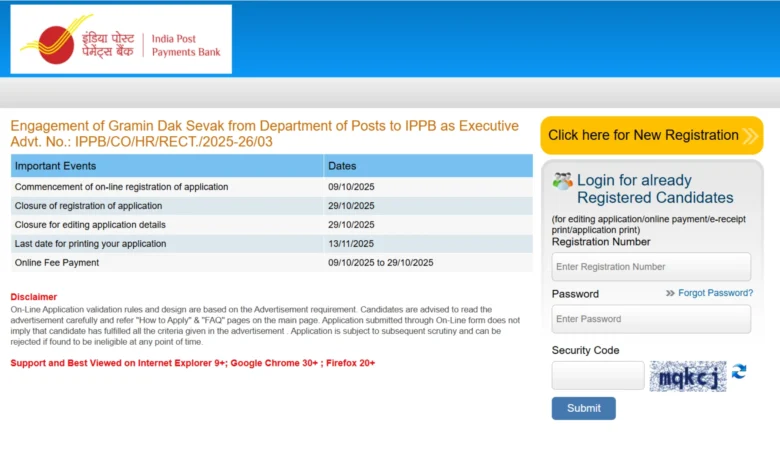Click the Security Code text box
This screenshot has width=780, height=470.
pyautogui.click(x=598, y=376)
